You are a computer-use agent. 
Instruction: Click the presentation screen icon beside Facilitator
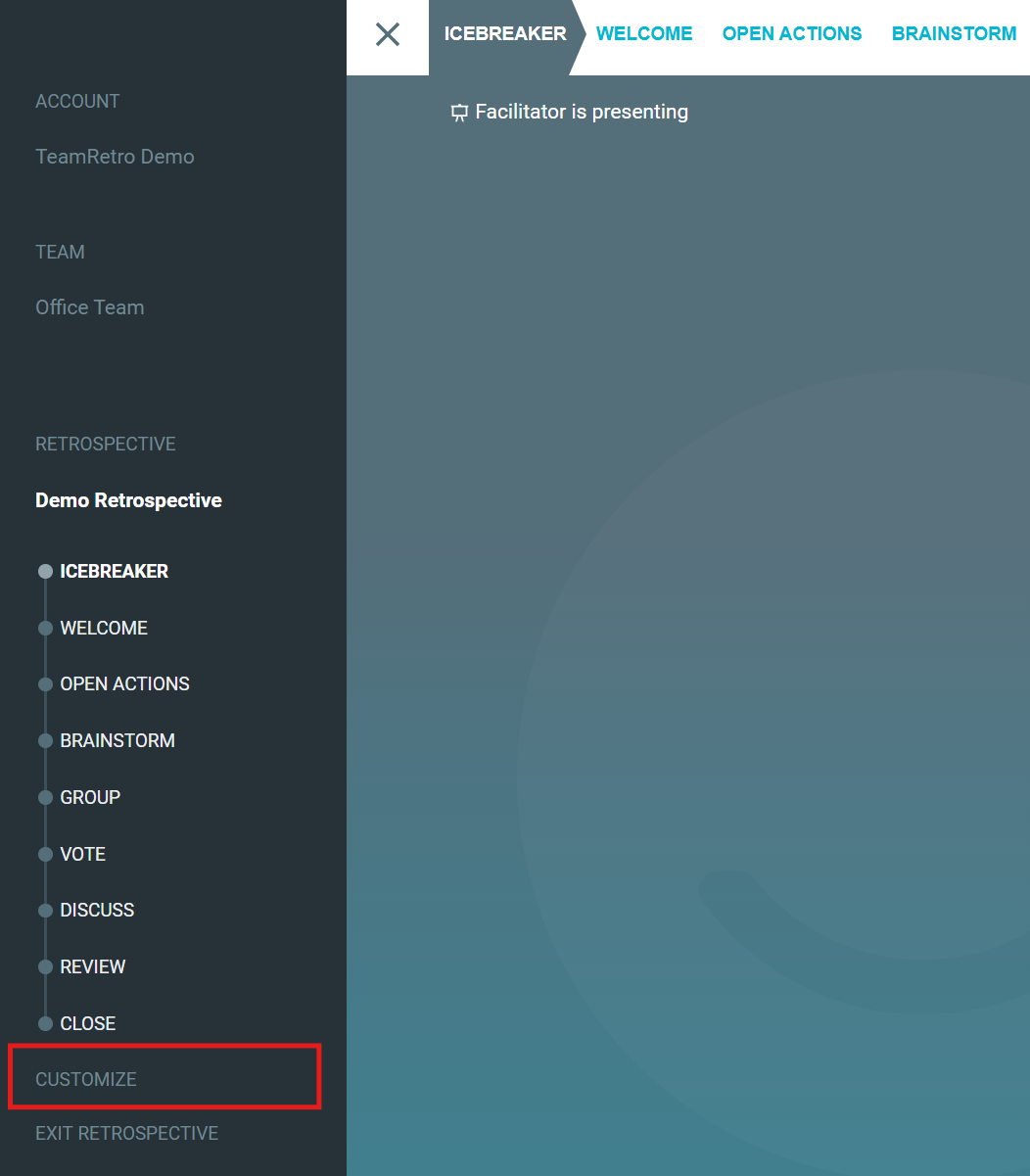click(x=458, y=113)
